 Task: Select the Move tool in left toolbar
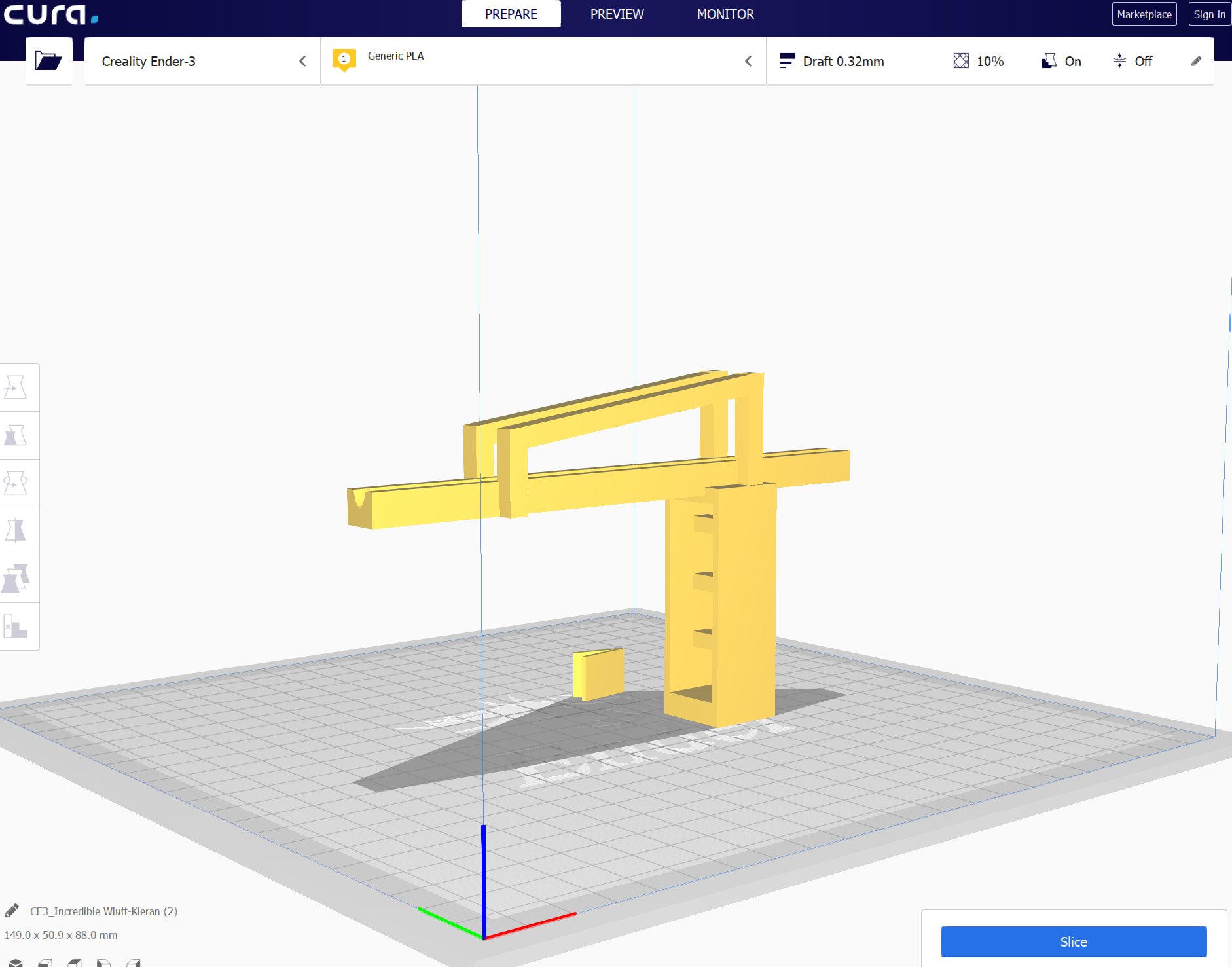click(16, 388)
